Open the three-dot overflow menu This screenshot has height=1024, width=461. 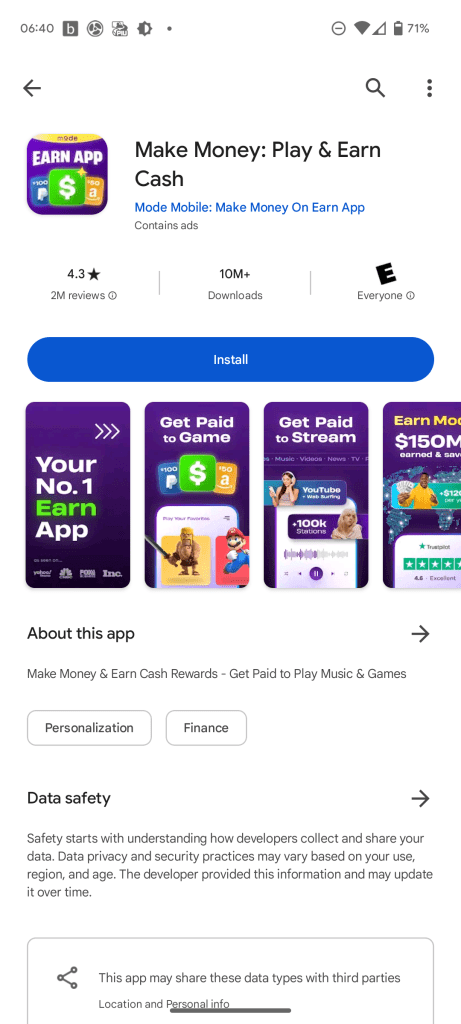pyautogui.click(x=429, y=88)
